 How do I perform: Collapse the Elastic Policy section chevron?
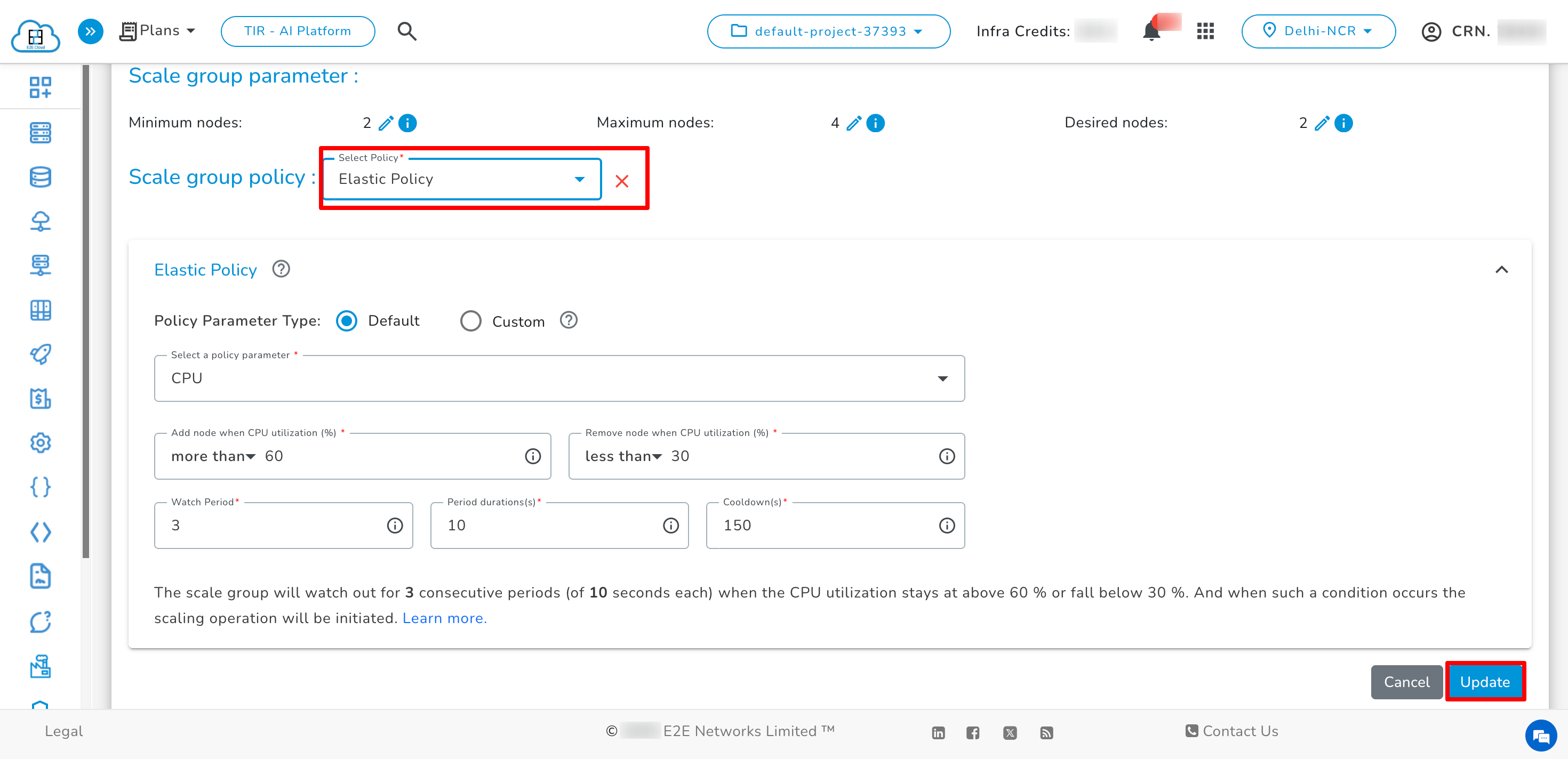(x=1502, y=269)
